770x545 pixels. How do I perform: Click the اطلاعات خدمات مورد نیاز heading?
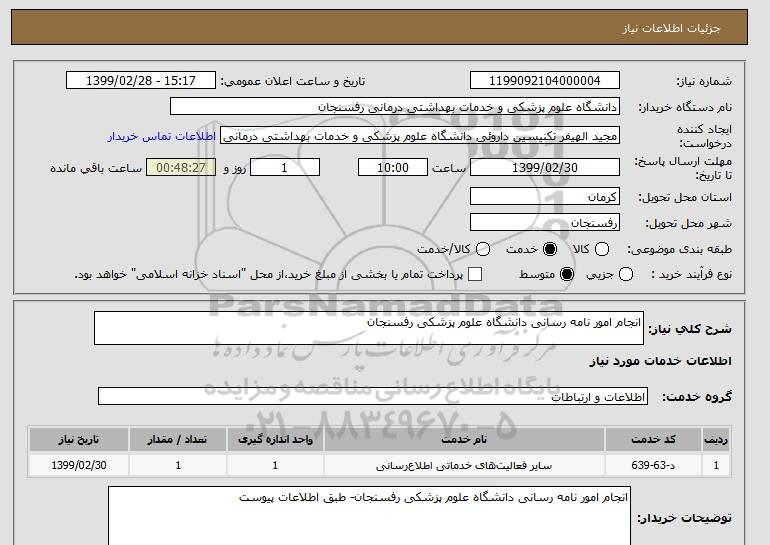point(660,361)
